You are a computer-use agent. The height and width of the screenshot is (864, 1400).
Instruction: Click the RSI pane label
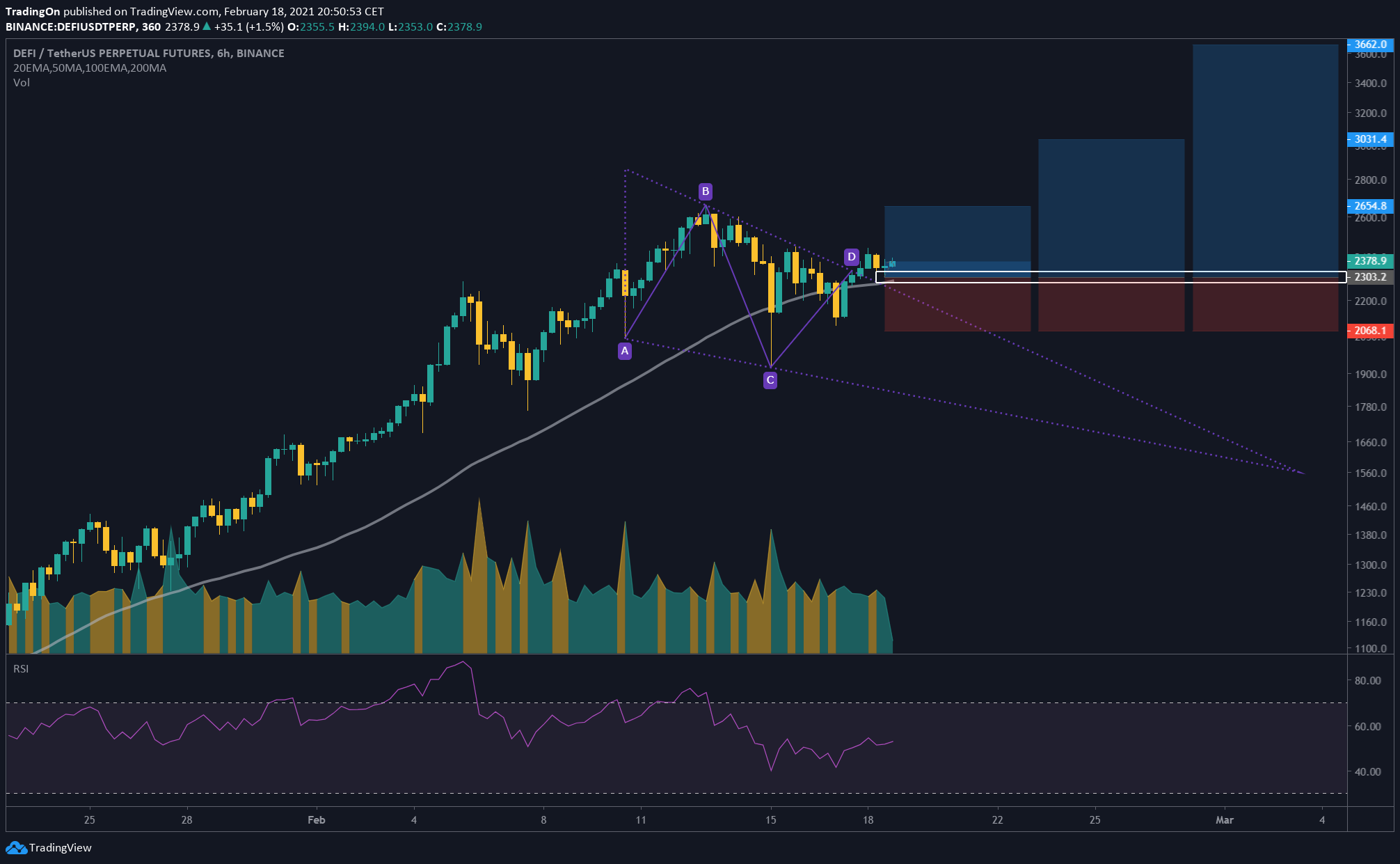(x=21, y=669)
